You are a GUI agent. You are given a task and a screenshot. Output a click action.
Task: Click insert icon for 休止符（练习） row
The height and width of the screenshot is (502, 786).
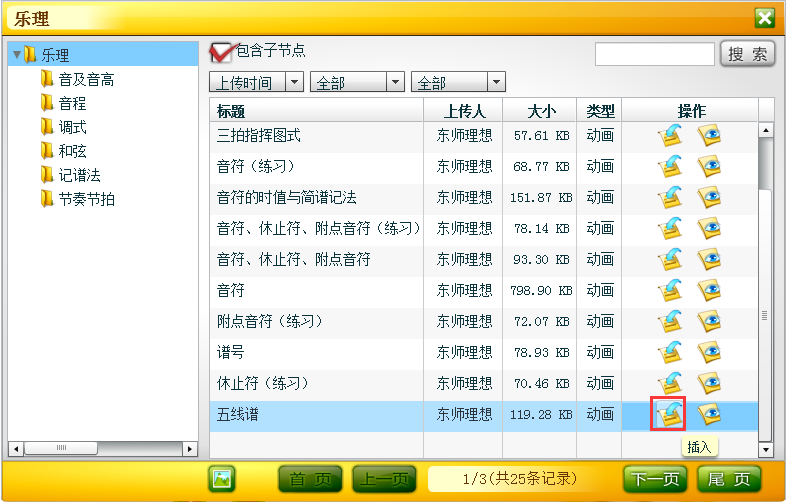point(668,384)
